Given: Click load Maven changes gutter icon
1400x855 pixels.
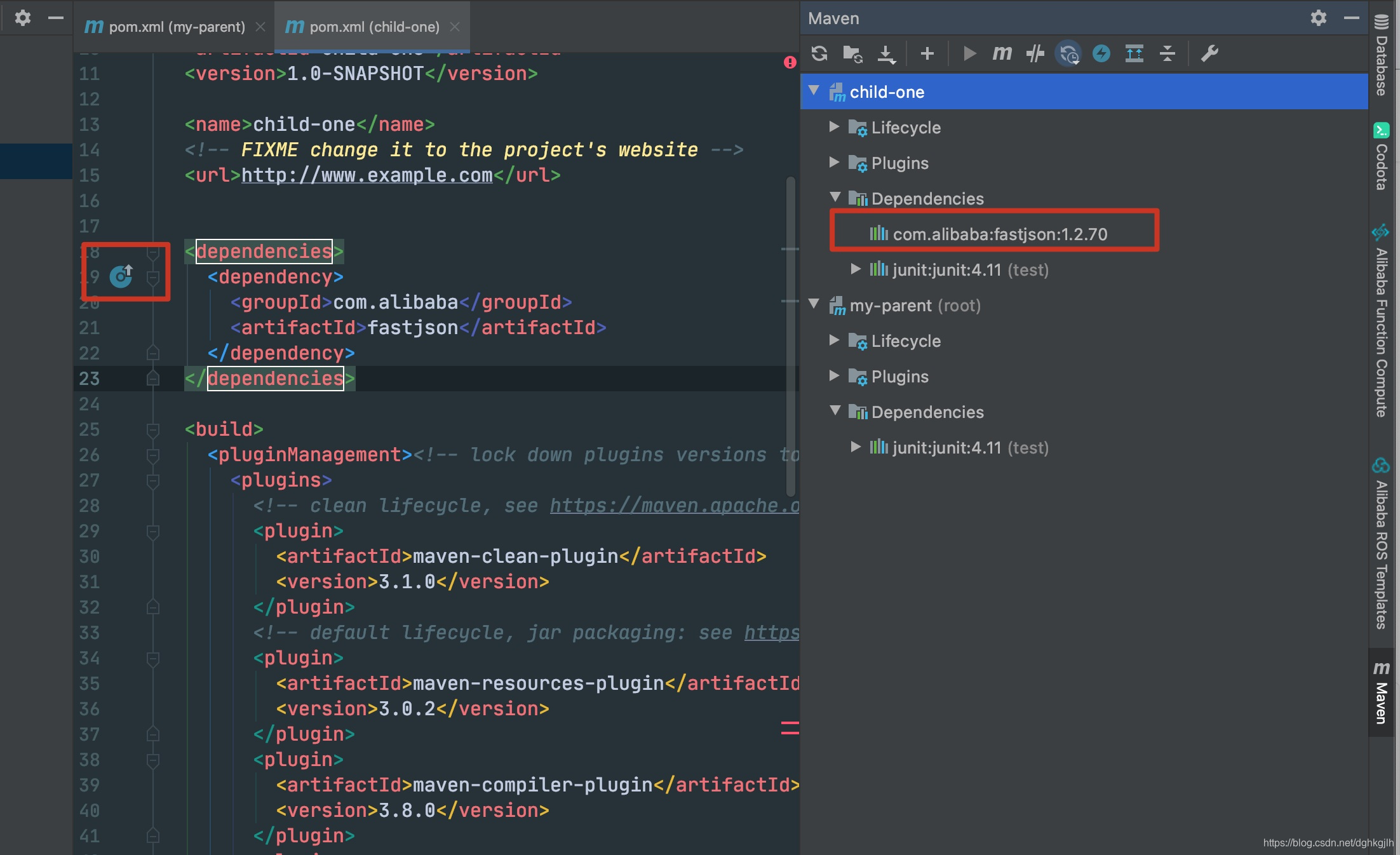Looking at the screenshot, I should (121, 276).
